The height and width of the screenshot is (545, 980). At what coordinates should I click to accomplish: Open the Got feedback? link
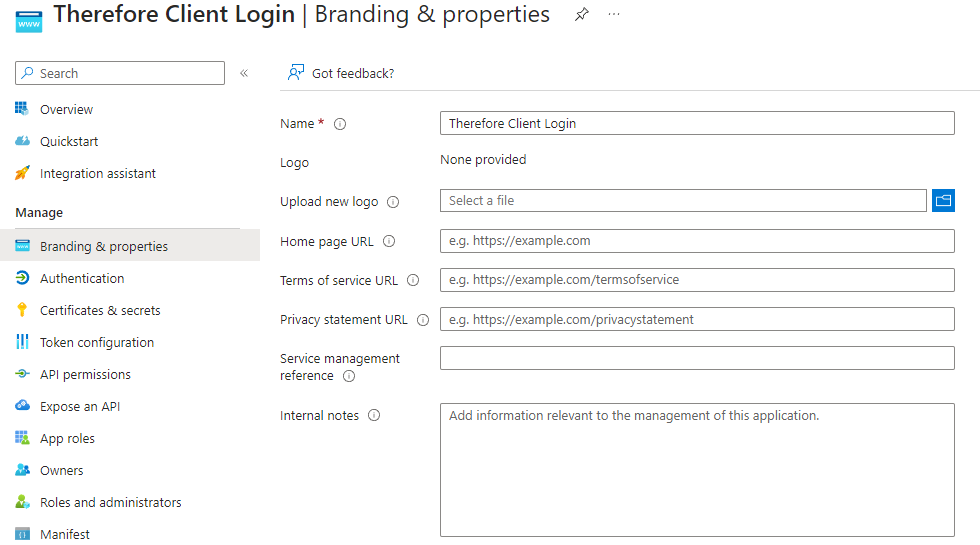[x=341, y=73]
